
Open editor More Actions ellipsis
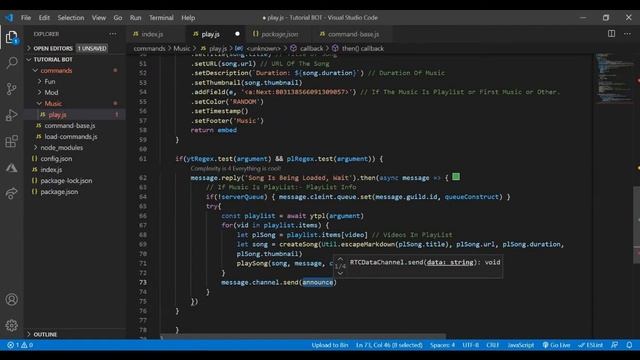coord(627,33)
